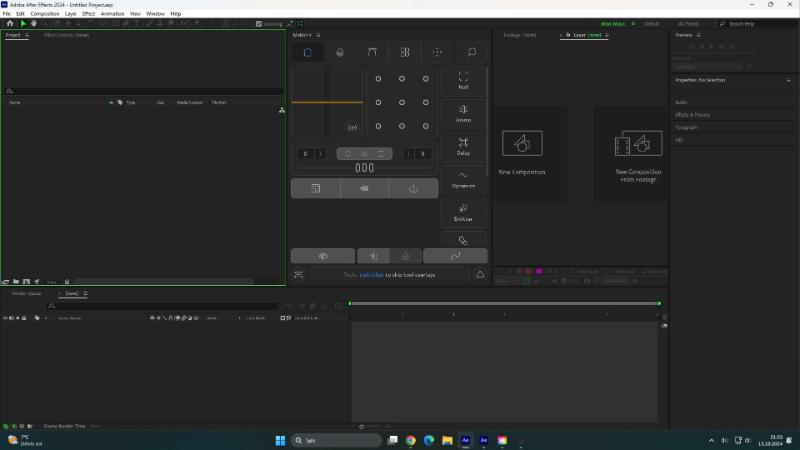Select the center anchor point circle
The height and width of the screenshot is (450, 800).
(x=402, y=103)
